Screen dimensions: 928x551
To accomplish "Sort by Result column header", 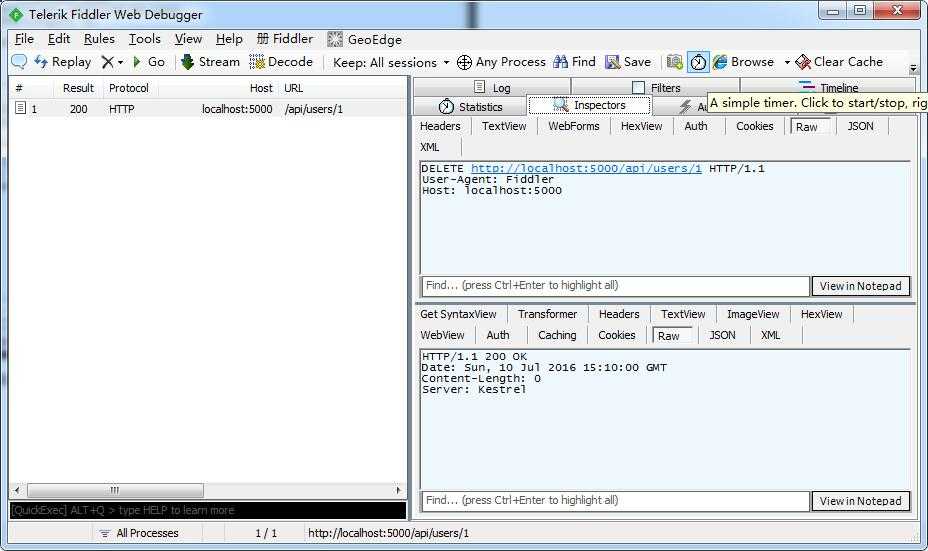I will tap(78, 88).
